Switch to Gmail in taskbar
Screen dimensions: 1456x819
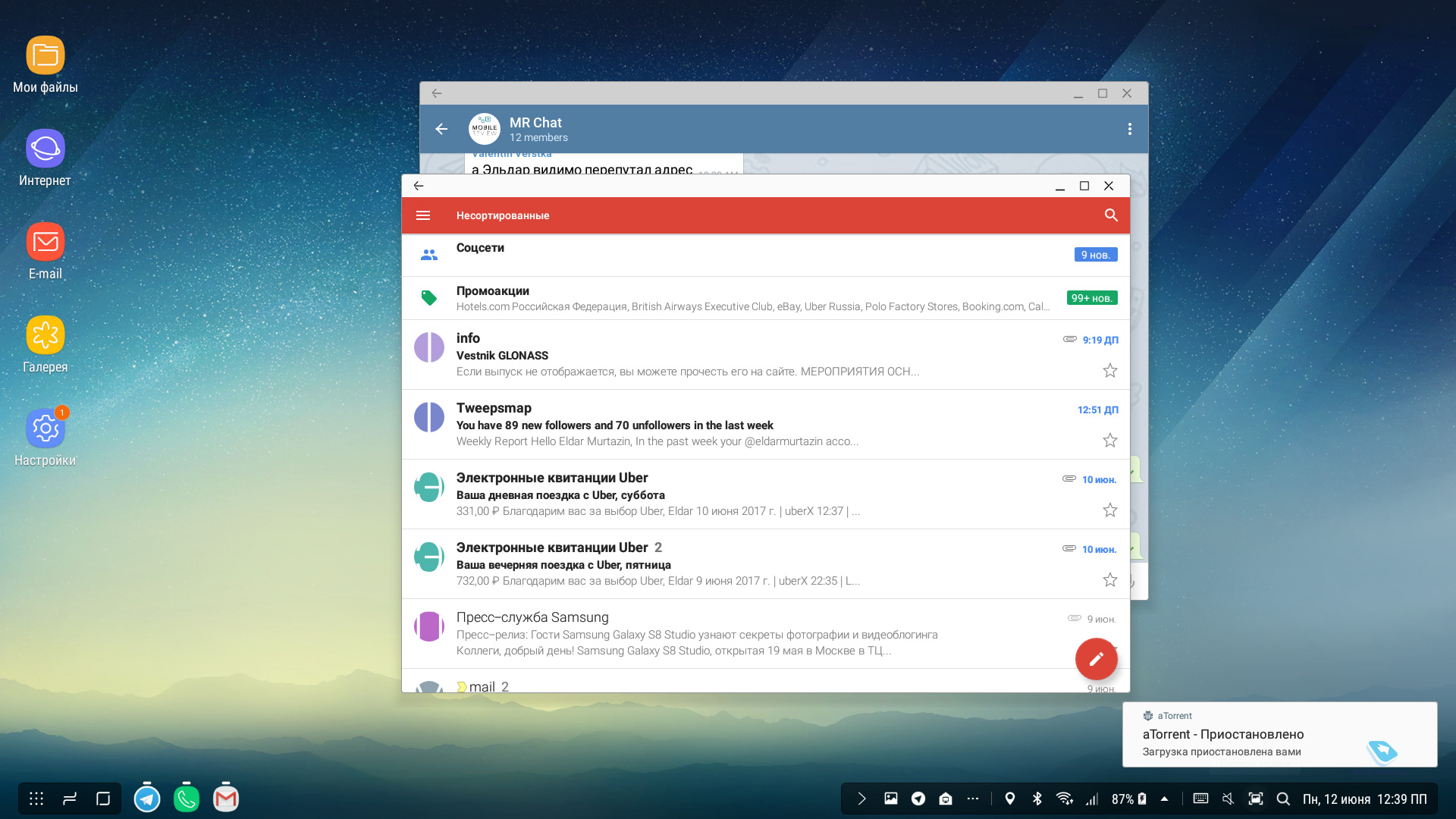click(x=226, y=799)
